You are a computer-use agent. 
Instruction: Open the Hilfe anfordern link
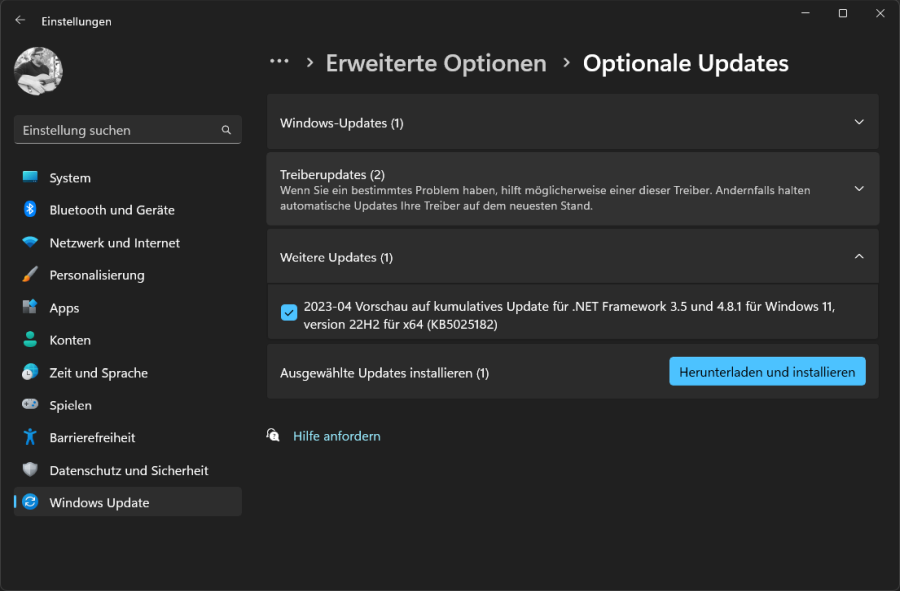336,435
